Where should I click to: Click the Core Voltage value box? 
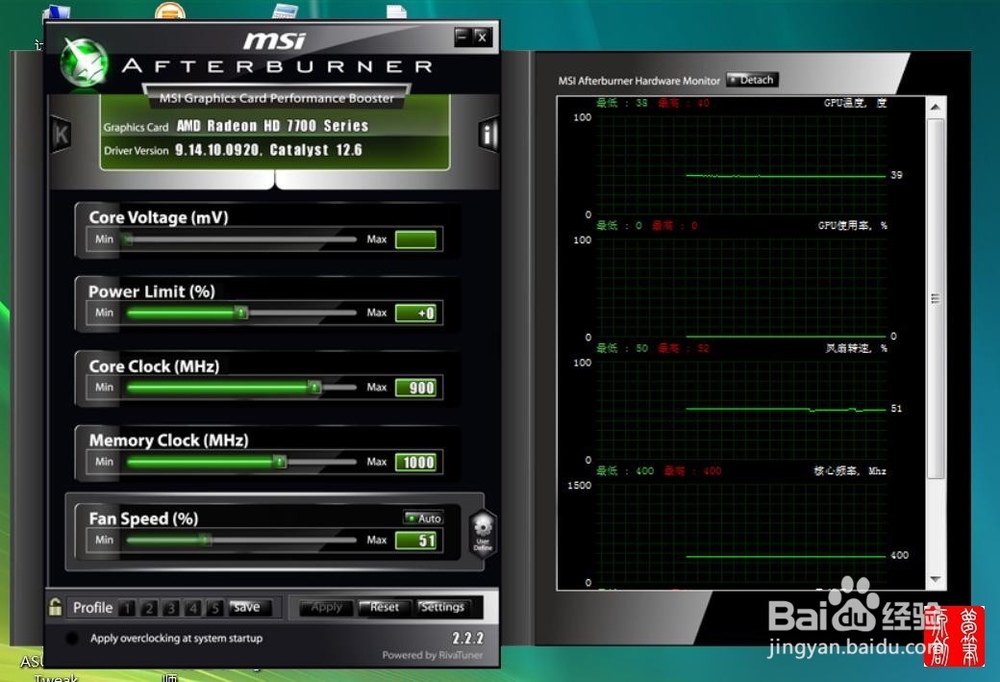416,239
